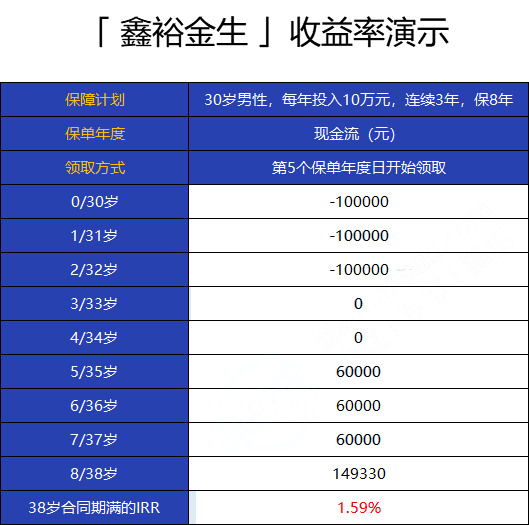Select the 3/33岁 row label
This screenshot has width=529, height=525.
(x=94, y=304)
